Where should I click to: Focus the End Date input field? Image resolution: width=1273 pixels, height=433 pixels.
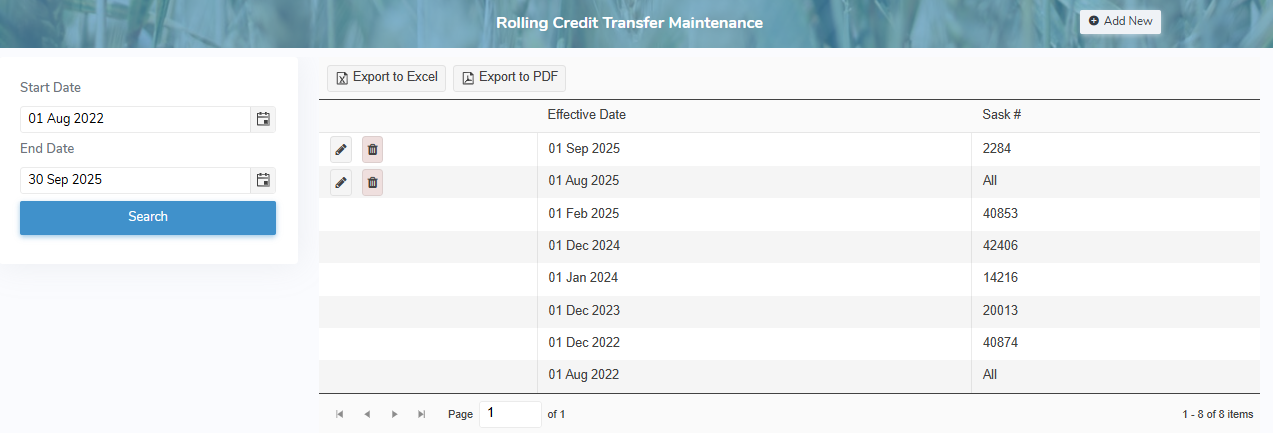coord(135,180)
